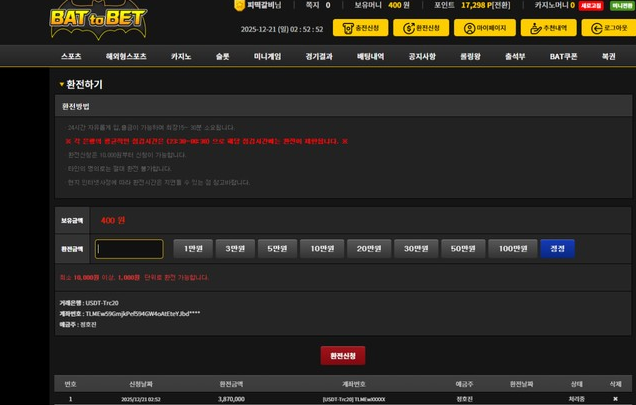This screenshot has width=636, height=405.
Task: Click the green 머니전환 badge
Action: (621, 6)
